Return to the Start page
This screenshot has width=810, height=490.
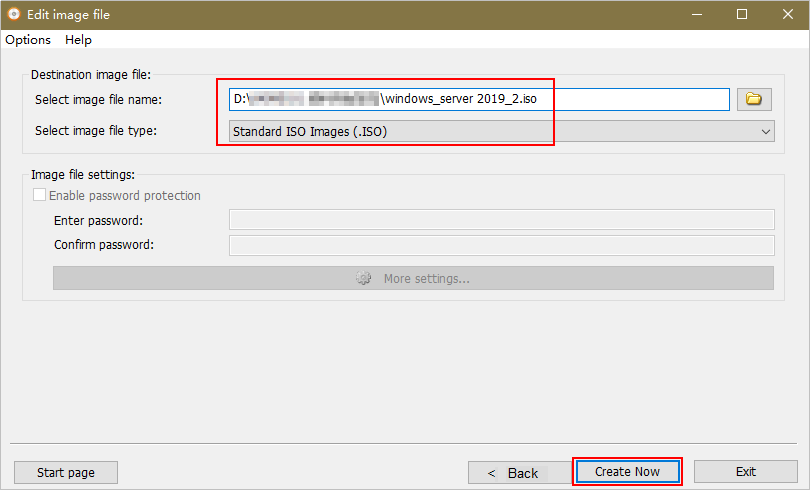click(65, 472)
